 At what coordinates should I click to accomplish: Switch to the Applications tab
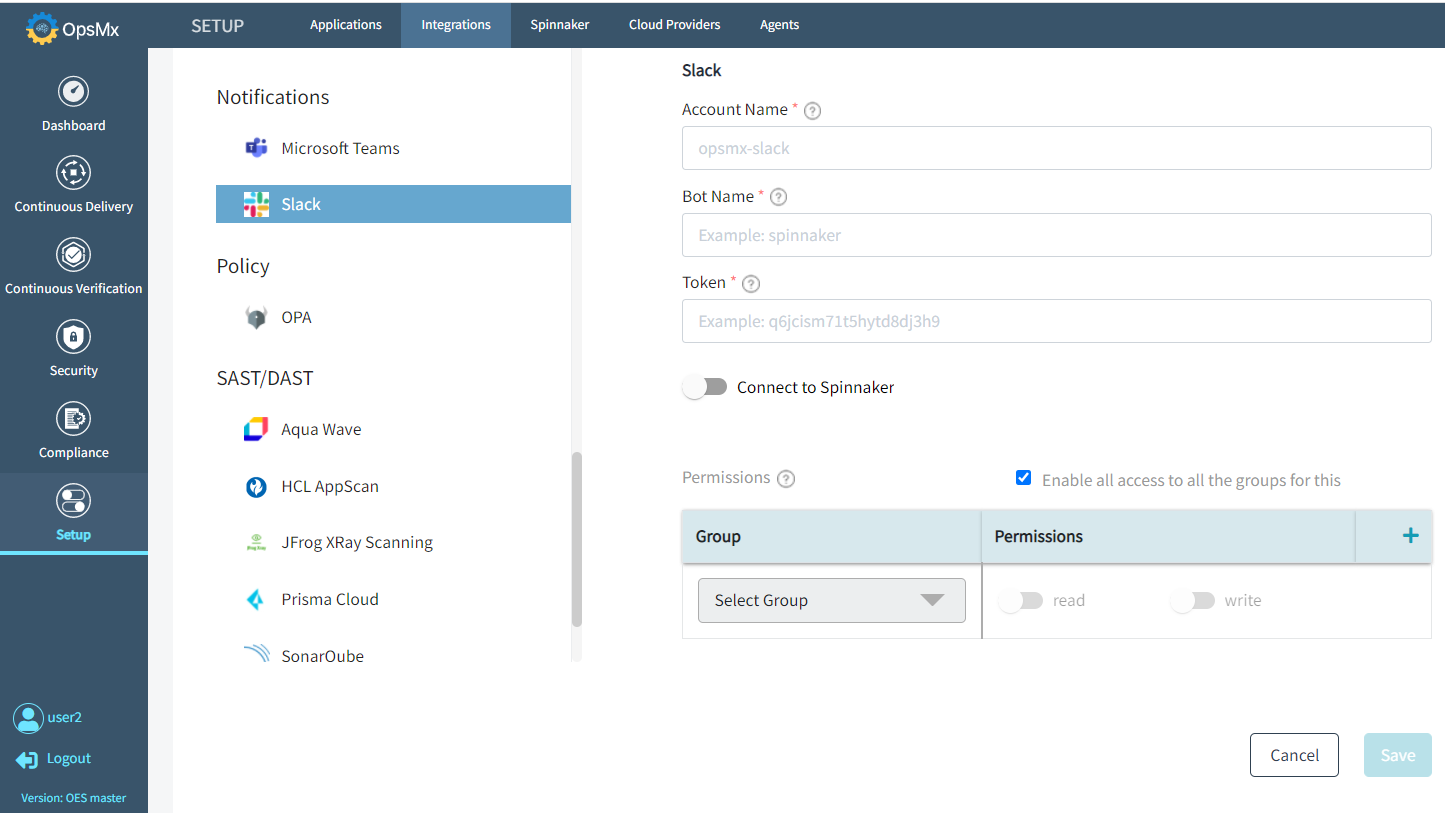(345, 24)
